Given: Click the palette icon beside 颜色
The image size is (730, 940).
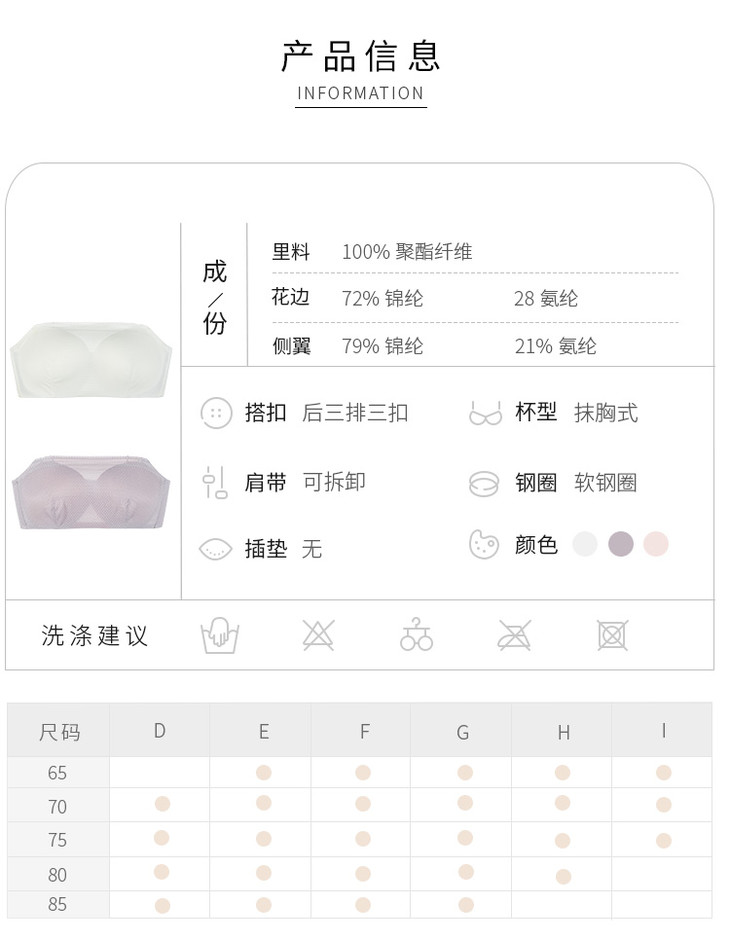Looking at the screenshot, I should pyautogui.click(x=484, y=544).
